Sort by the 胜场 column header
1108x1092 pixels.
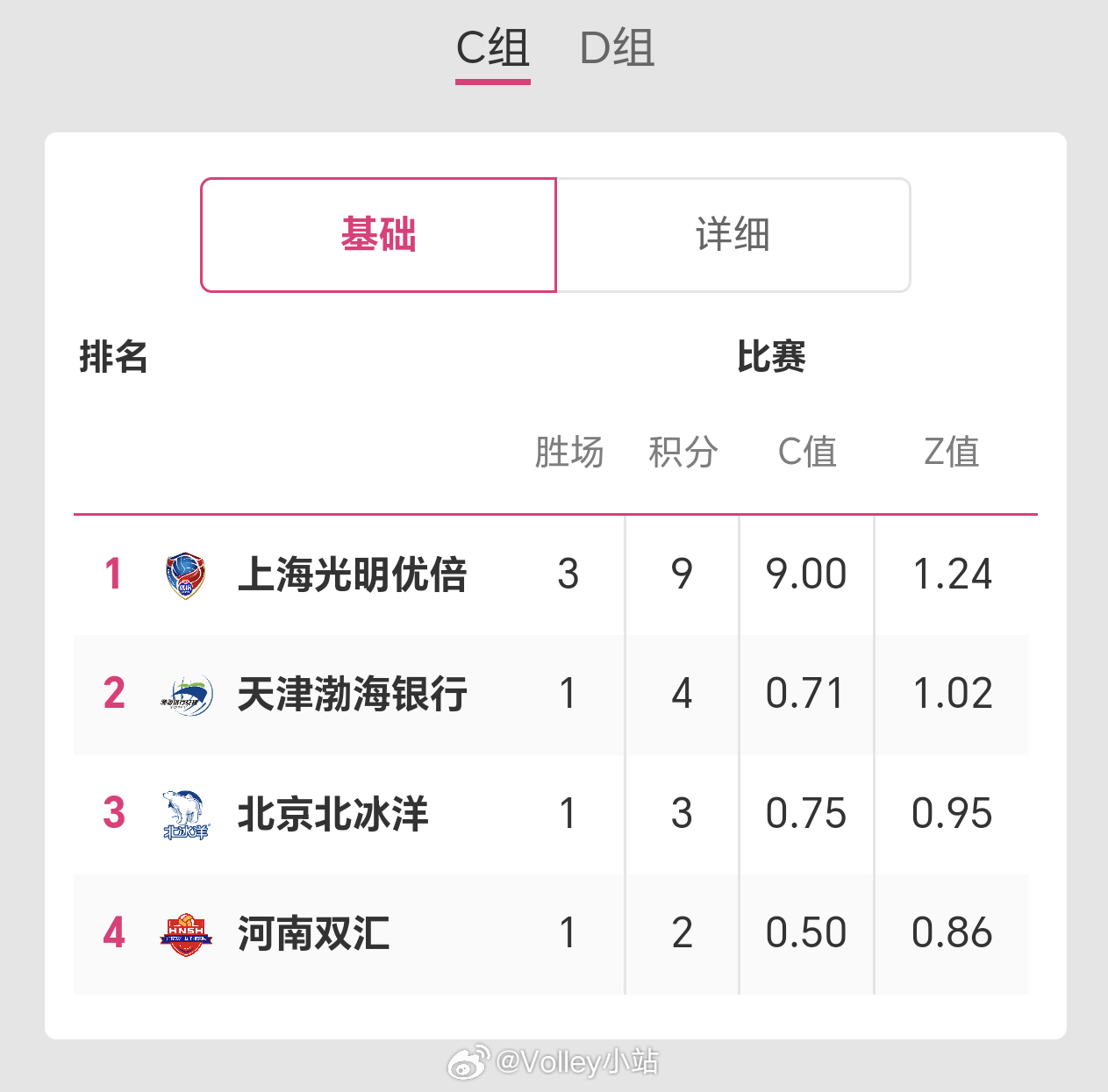(568, 452)
